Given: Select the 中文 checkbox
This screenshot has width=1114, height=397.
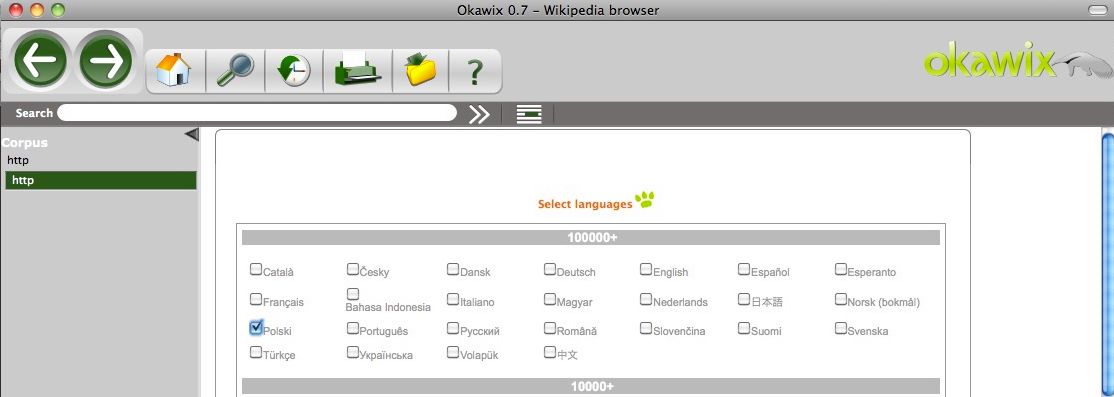Looking at the screenshot, I should pyautogui.click(x=550, y=352).
